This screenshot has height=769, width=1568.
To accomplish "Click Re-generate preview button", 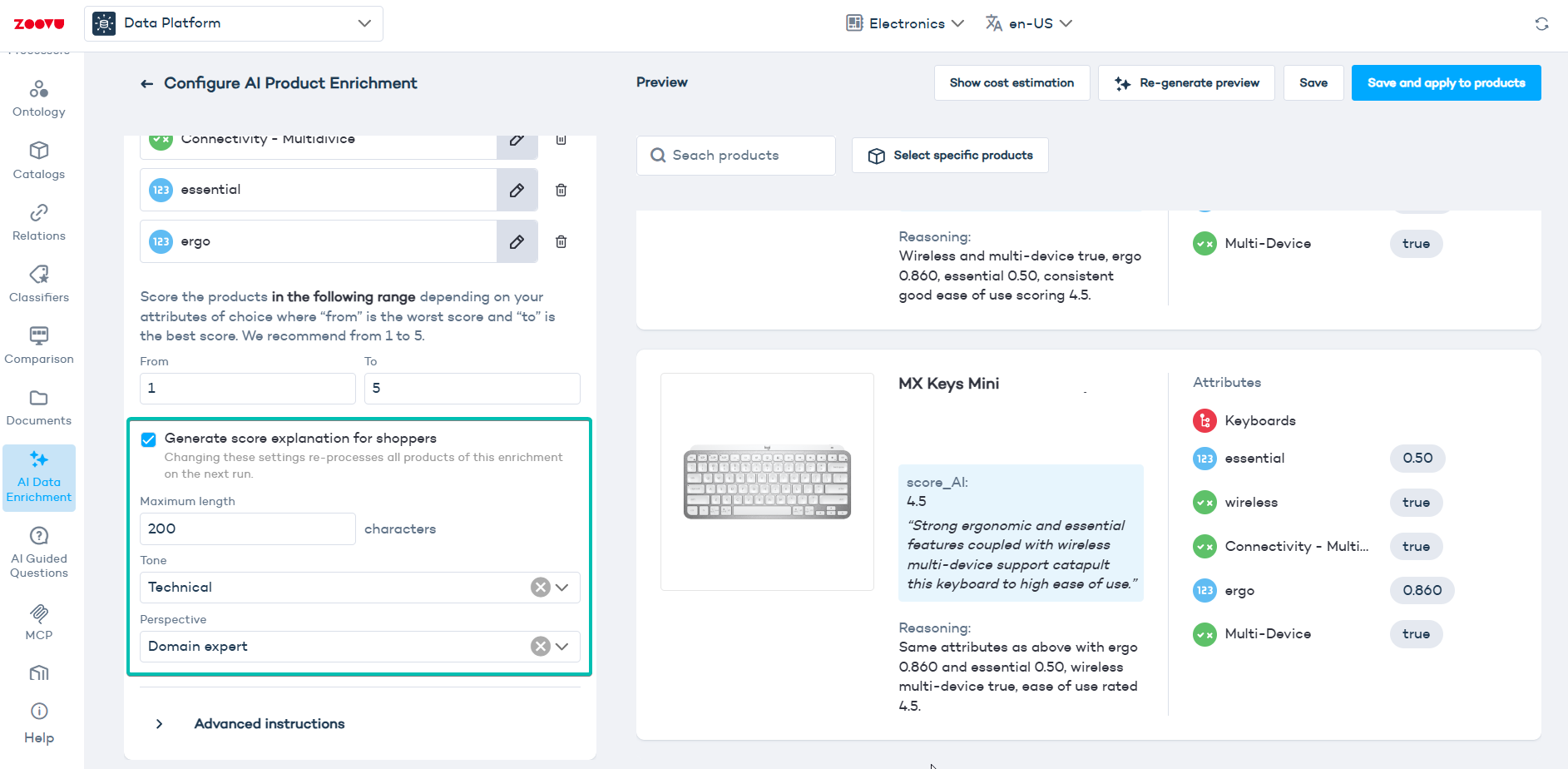I will pos(1186,83).
